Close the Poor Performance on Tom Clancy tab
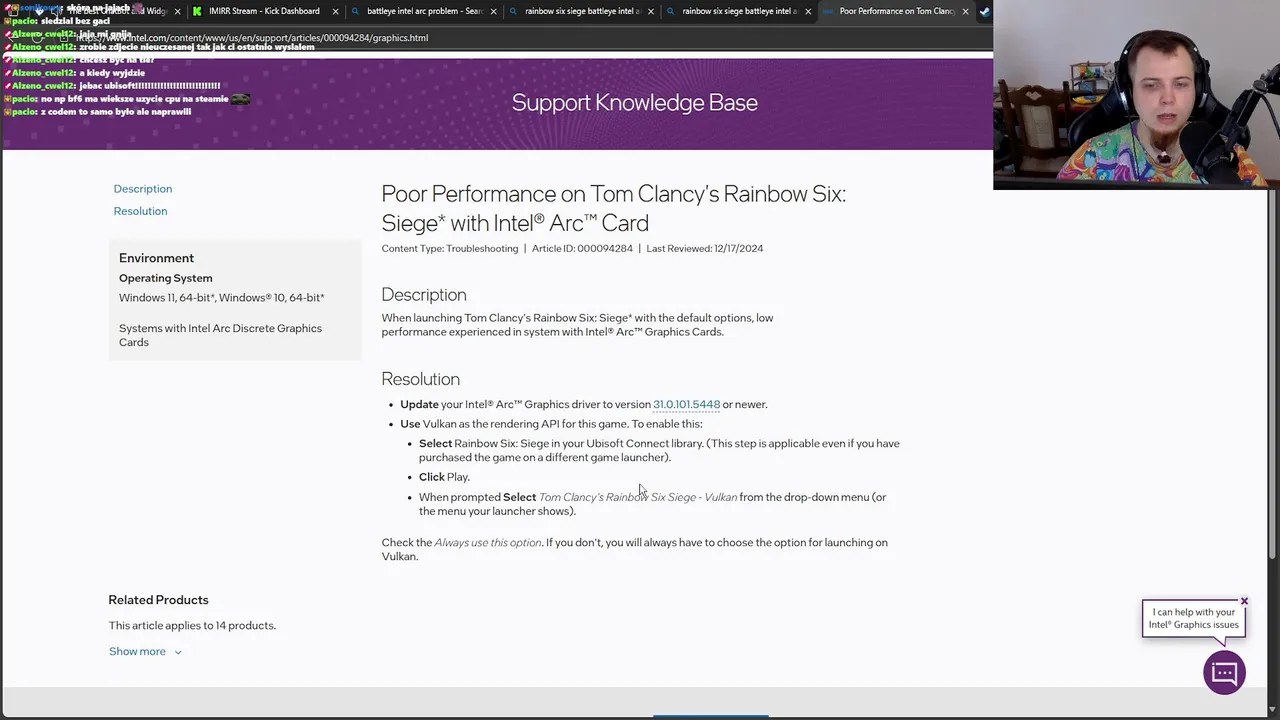 (965, 11)
